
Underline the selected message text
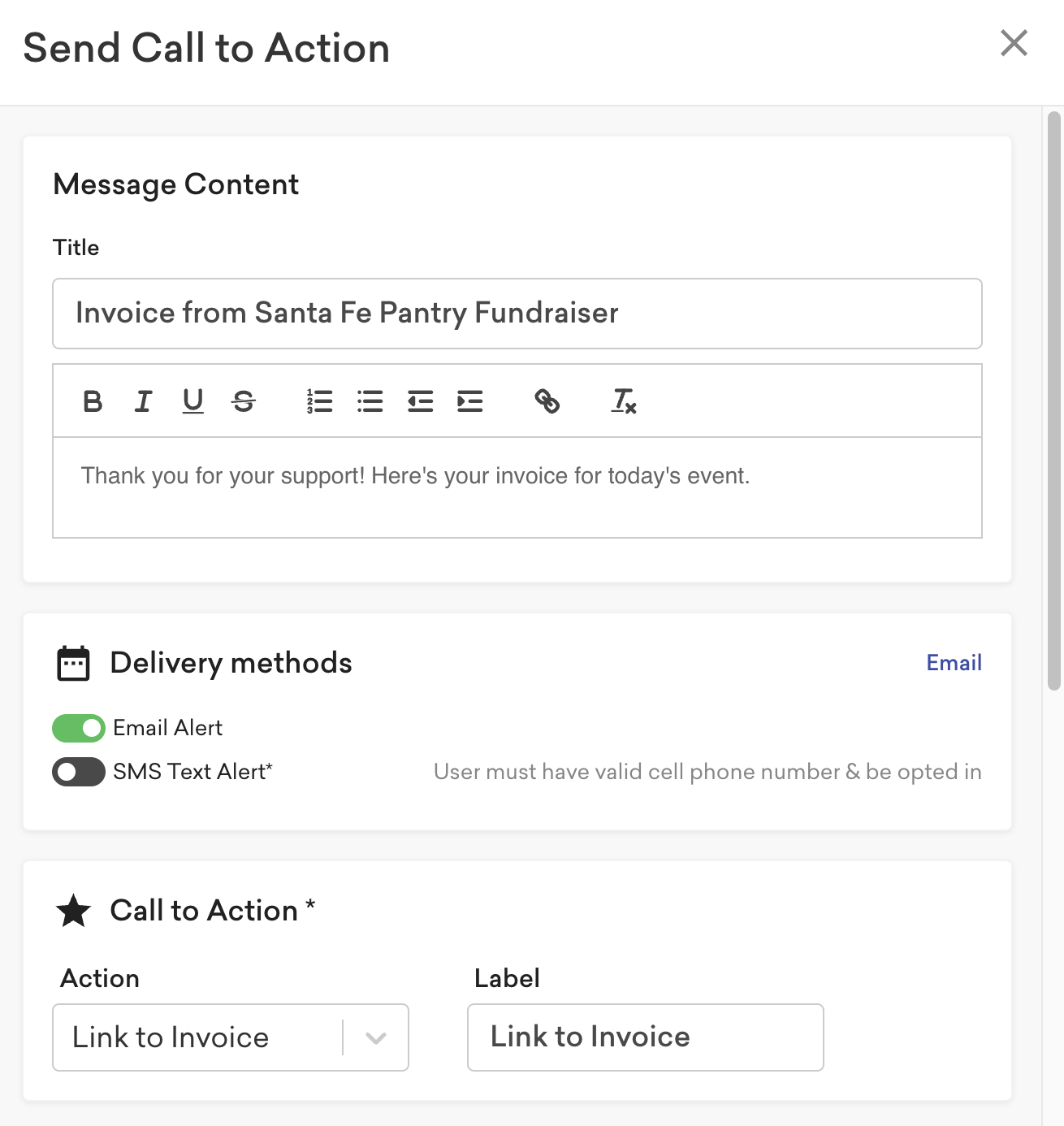192,401
